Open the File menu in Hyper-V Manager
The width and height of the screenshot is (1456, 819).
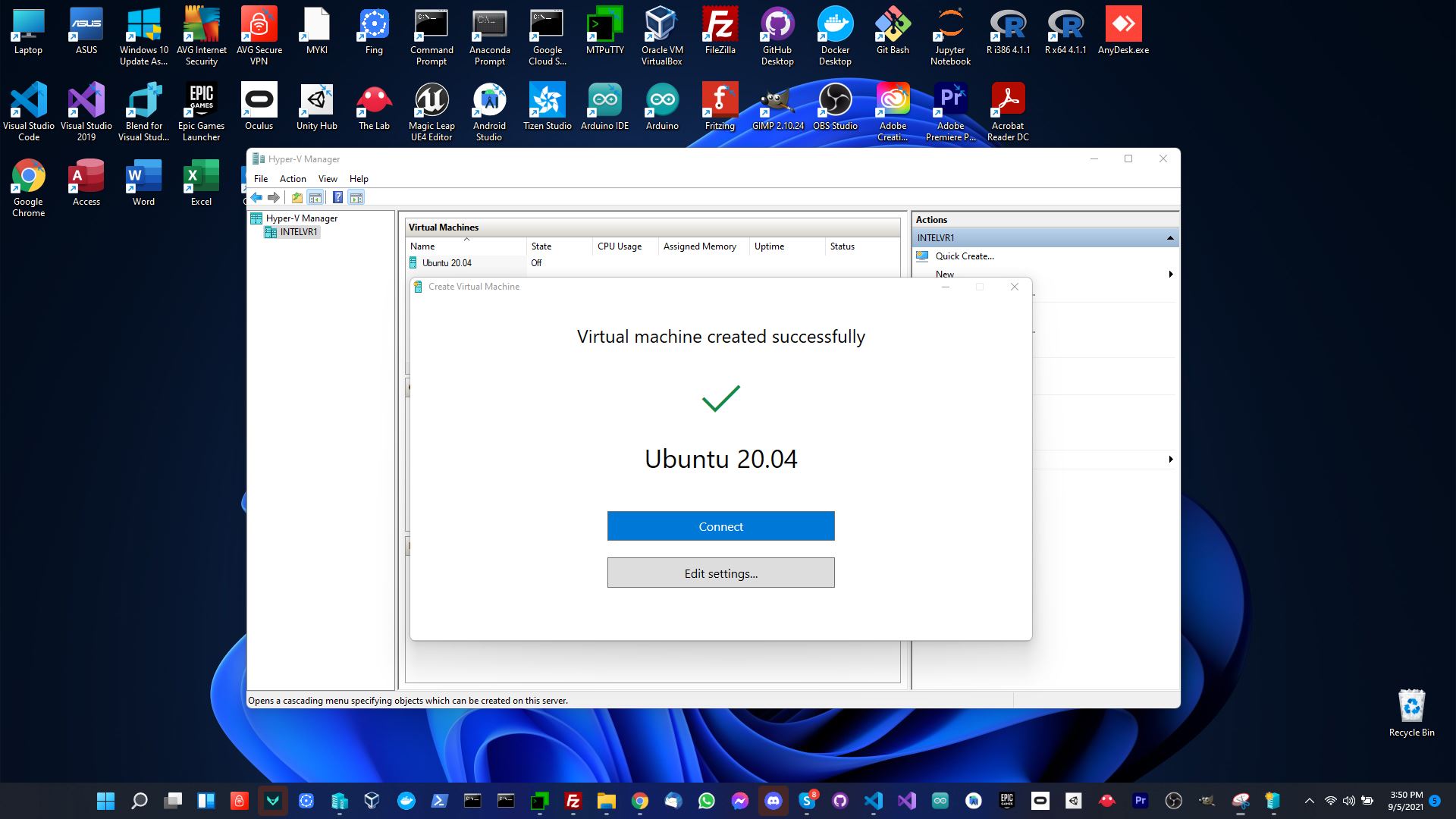(261, 179)
